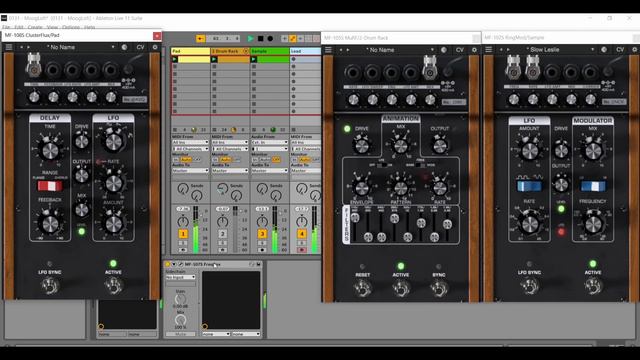Open the Options menu
The height and width of the screenshot is (360, 640).
coord(71,27)
